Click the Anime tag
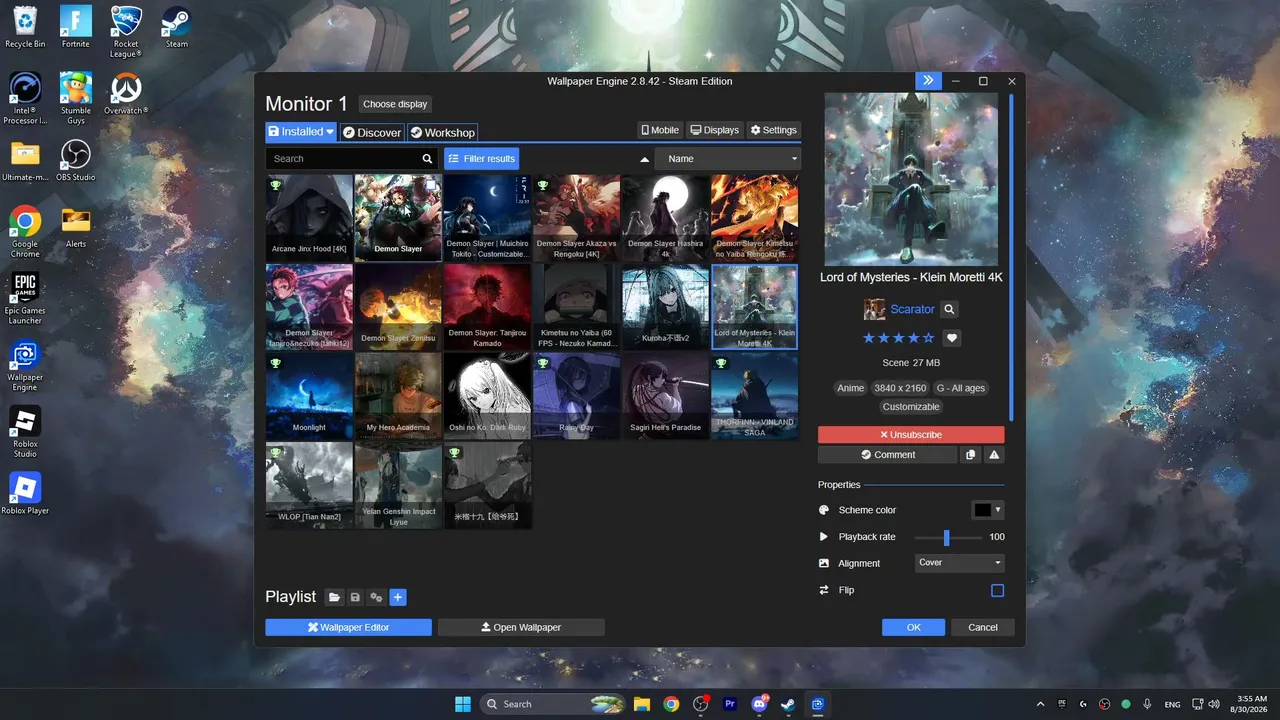 (x=850, y=388)
